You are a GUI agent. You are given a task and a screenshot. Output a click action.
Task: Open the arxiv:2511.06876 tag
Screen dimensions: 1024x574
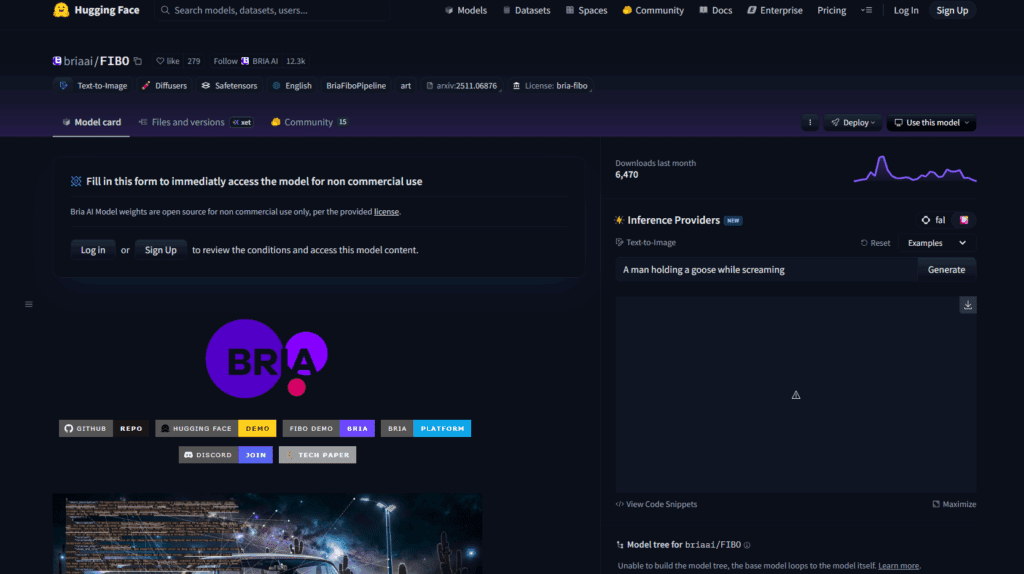pyautogui.click(x=461, y=86)
